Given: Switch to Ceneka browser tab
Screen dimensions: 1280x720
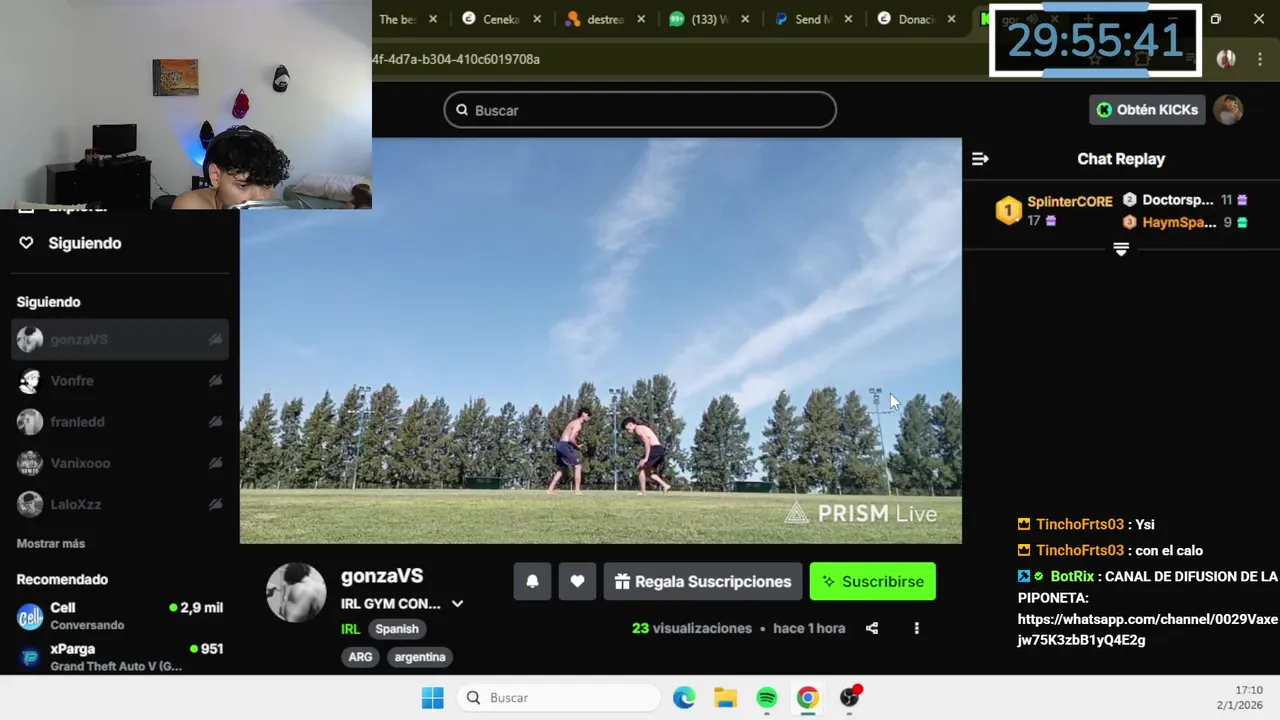Looking at the screenshot, I should pyautogui.click(x=500, y=19).
